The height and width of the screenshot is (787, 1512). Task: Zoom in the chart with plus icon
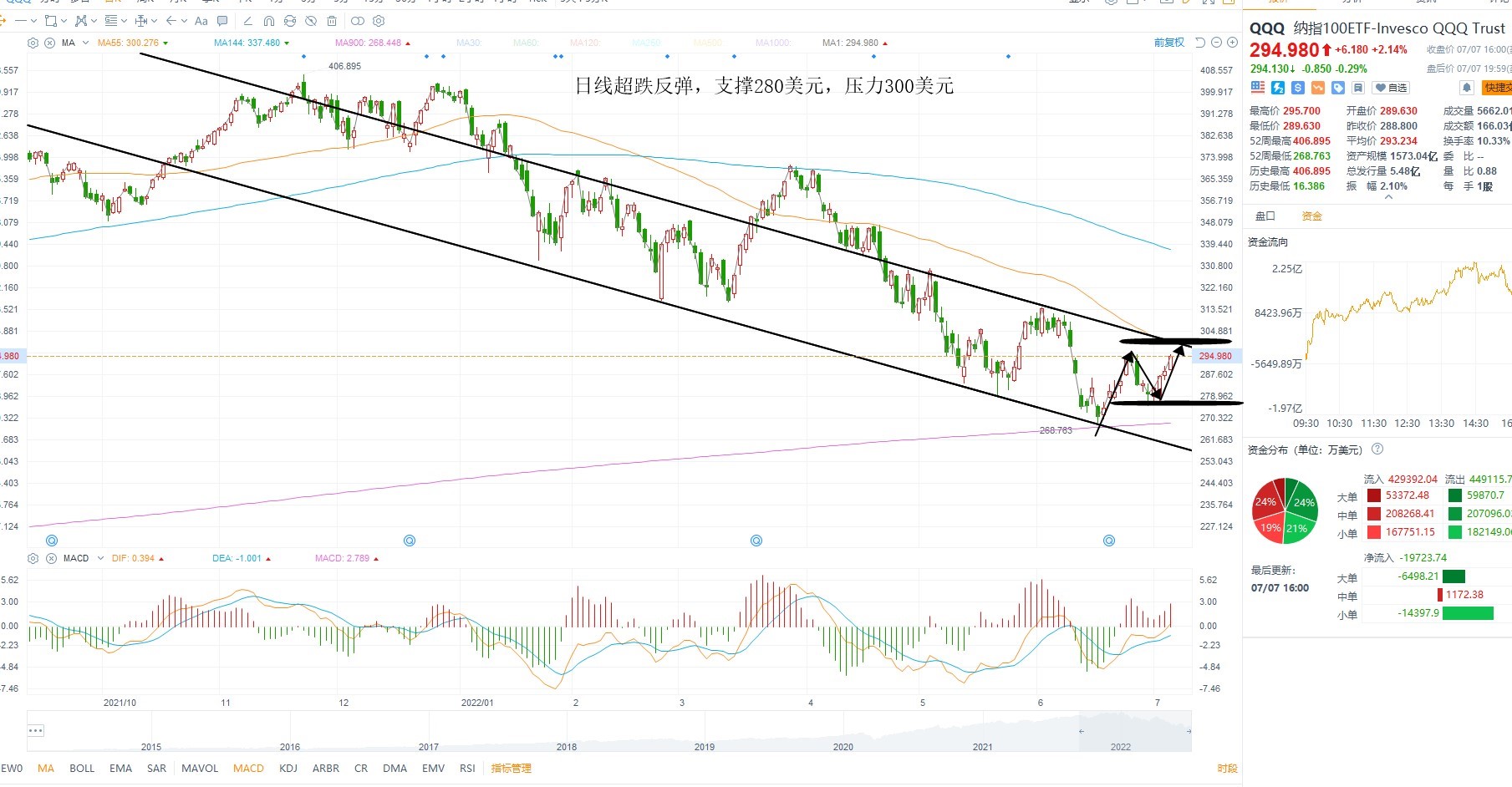pyautogui.click(x=1232, y=43)
